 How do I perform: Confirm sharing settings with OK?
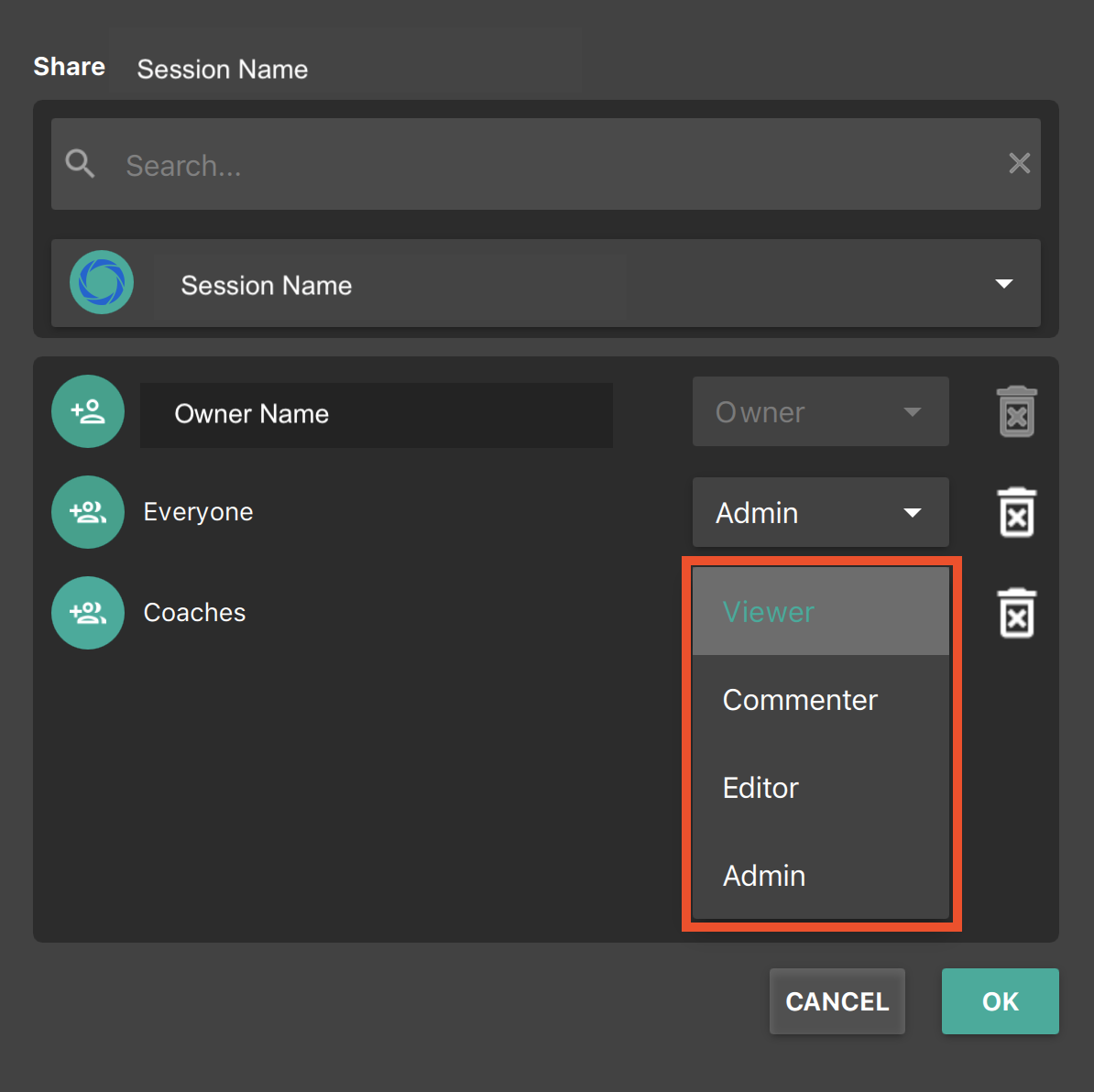pos(1000,1001)
